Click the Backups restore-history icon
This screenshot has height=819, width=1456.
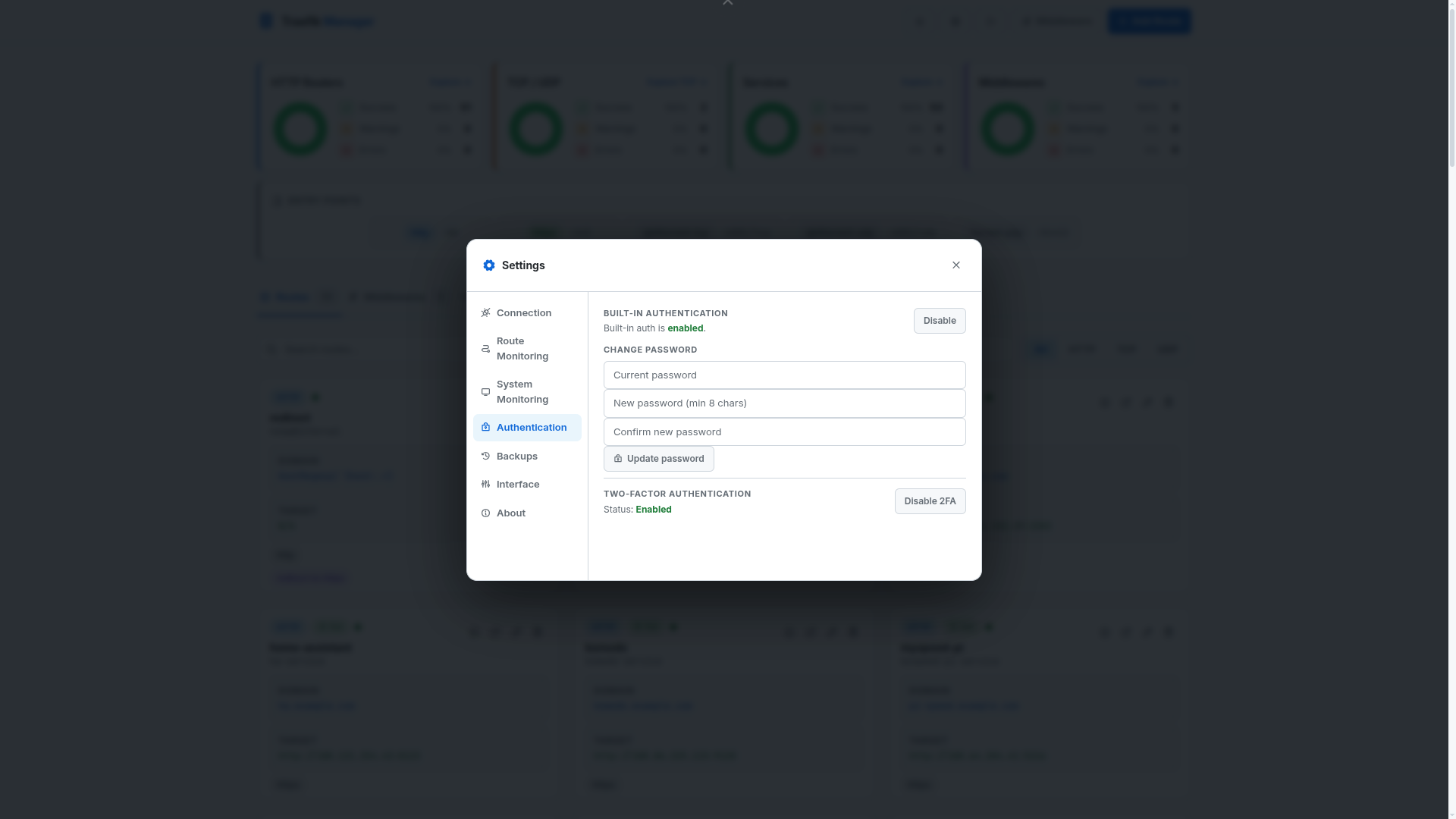point(485,456)
